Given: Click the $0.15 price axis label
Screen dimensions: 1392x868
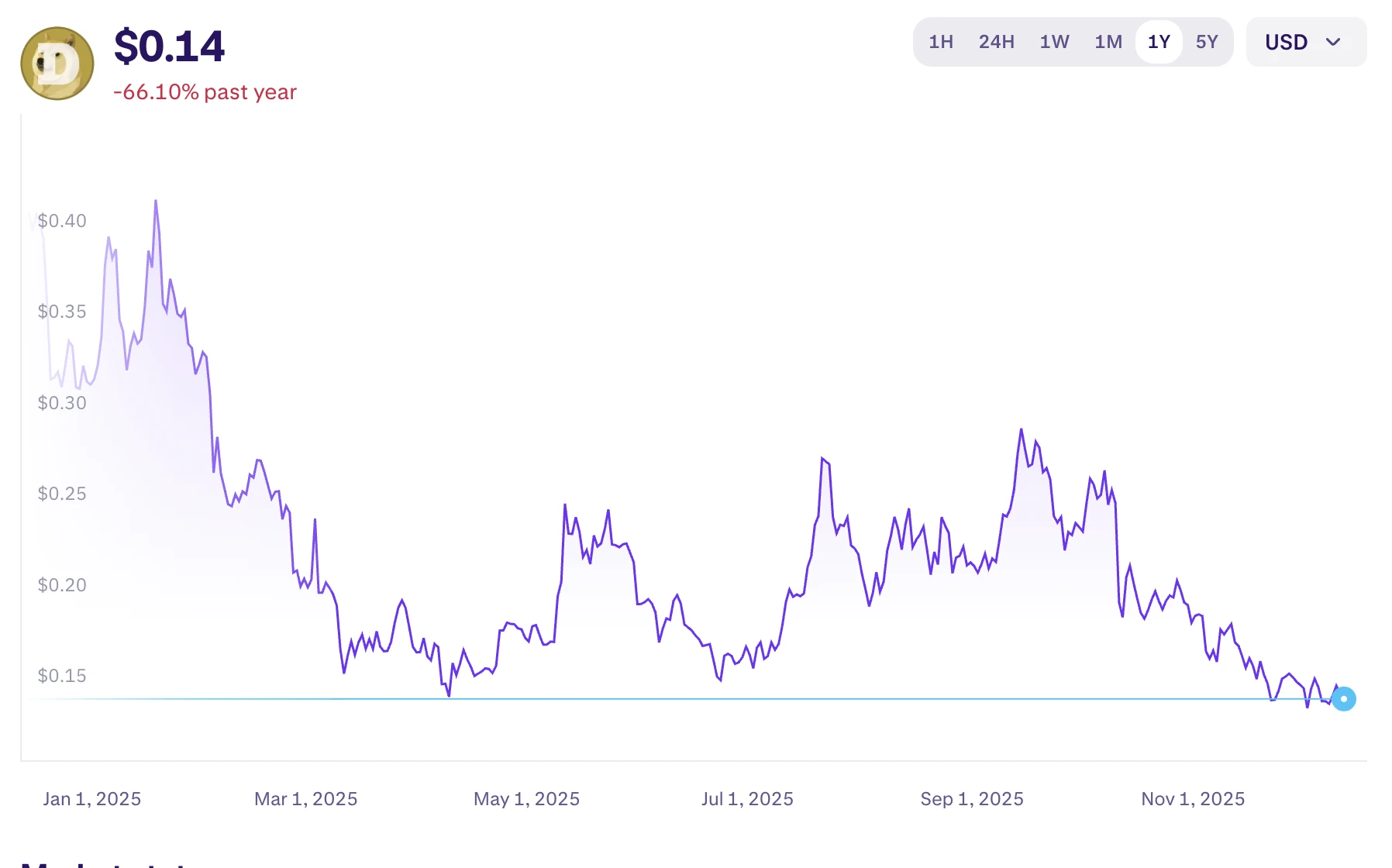Looking at the screenshot, I should (x=62, y=676).
